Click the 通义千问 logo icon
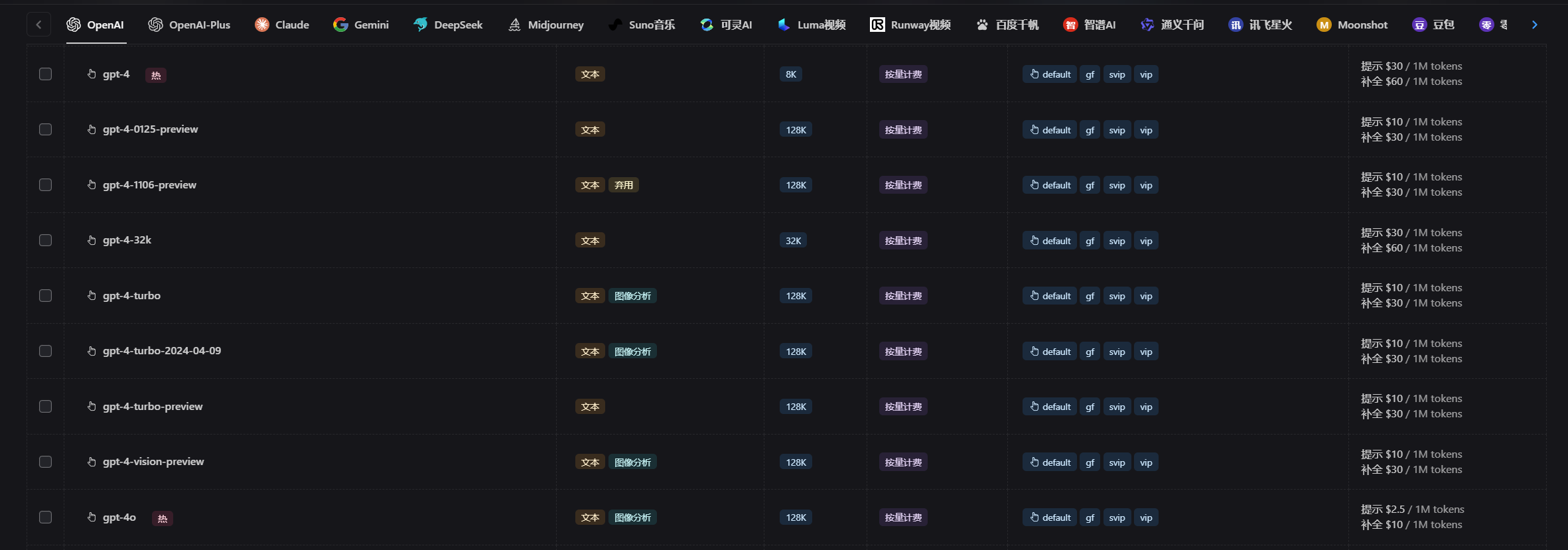Screen dimensions: 1568x550 coord(1147,25)
